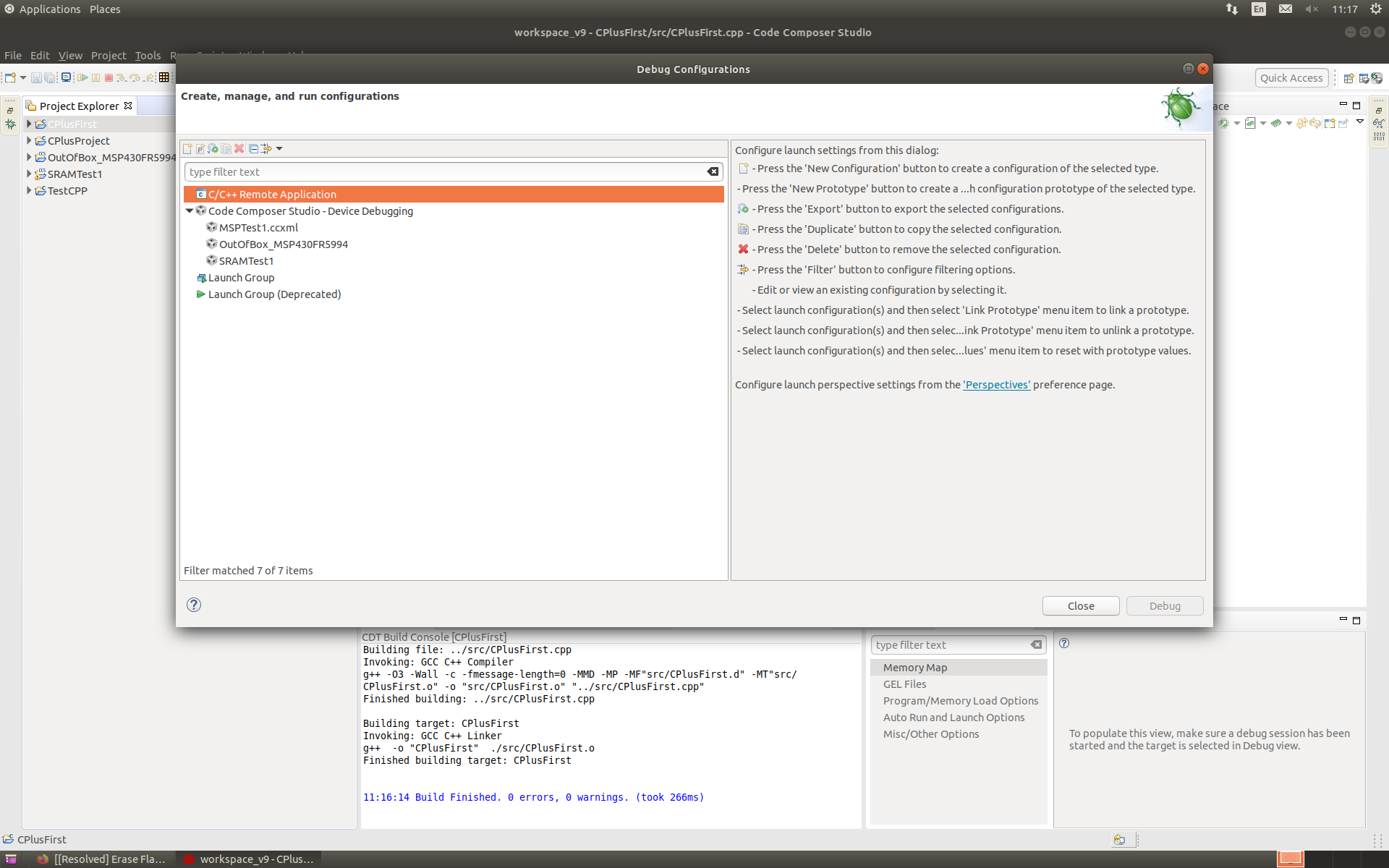Click the New launch configuration prototype icon
Viewport: 1389px width, 868px height.
coord(200,149)
